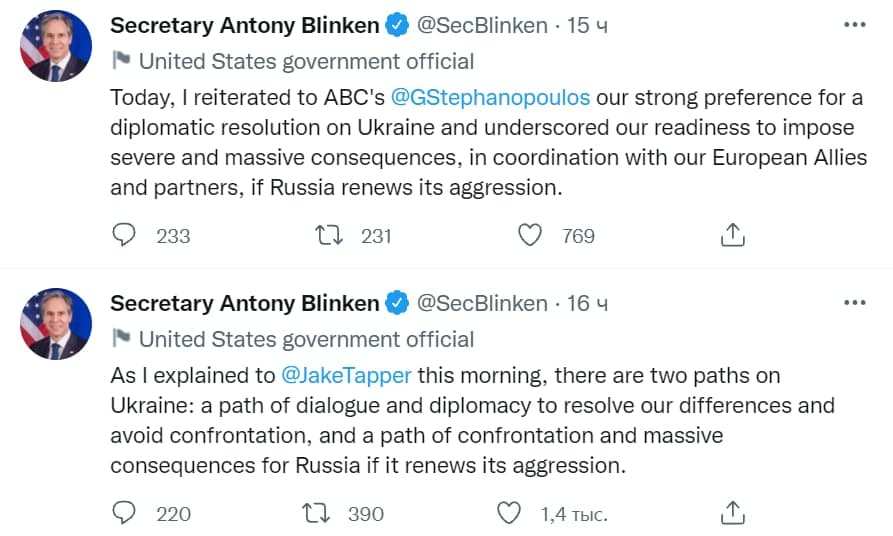This screenshot has height=536, width=893.
Task: Share the second Blinken tweet
Action: click(733, 513)
